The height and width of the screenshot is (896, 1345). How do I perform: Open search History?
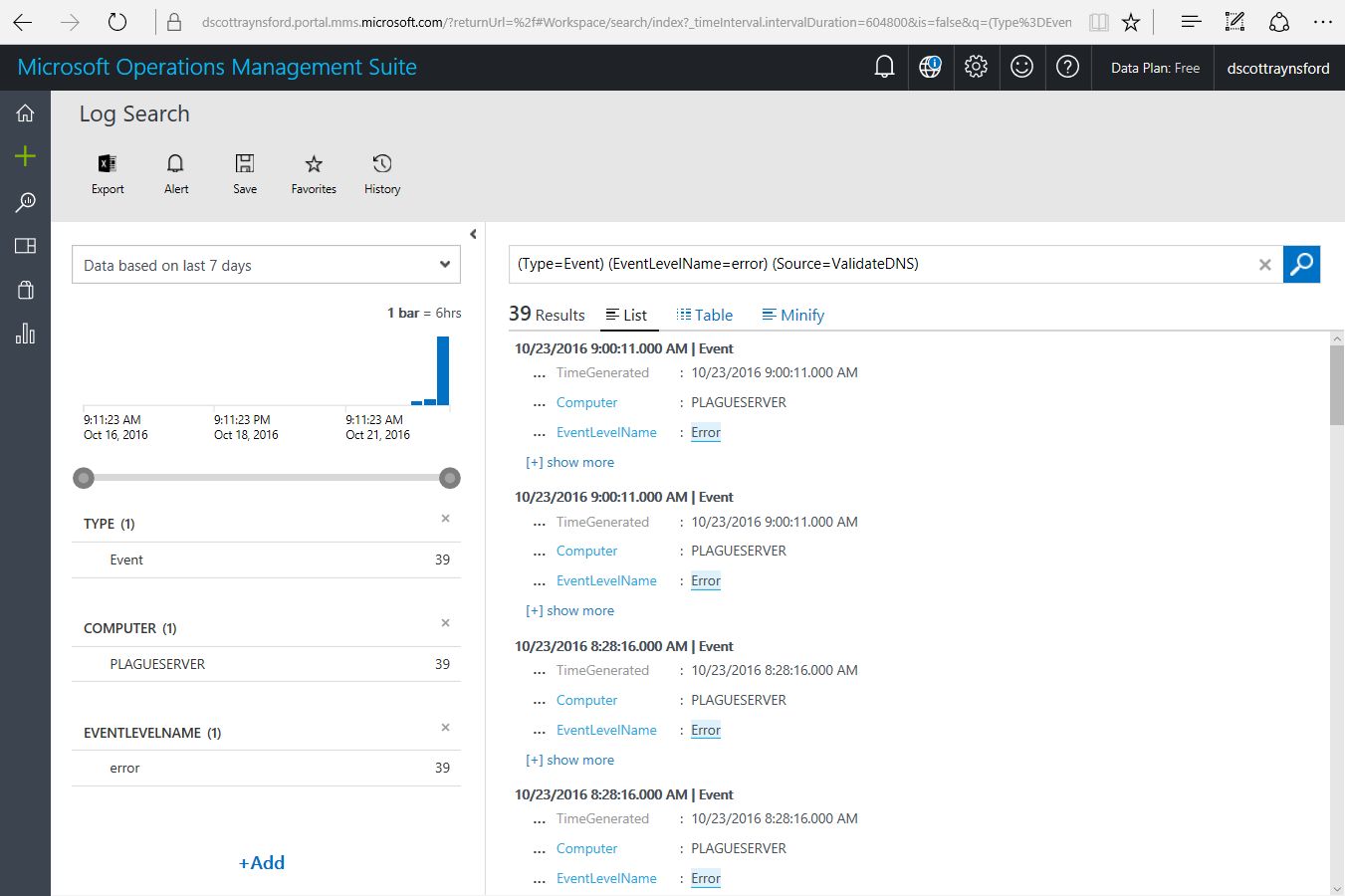[x=382, y=174]
